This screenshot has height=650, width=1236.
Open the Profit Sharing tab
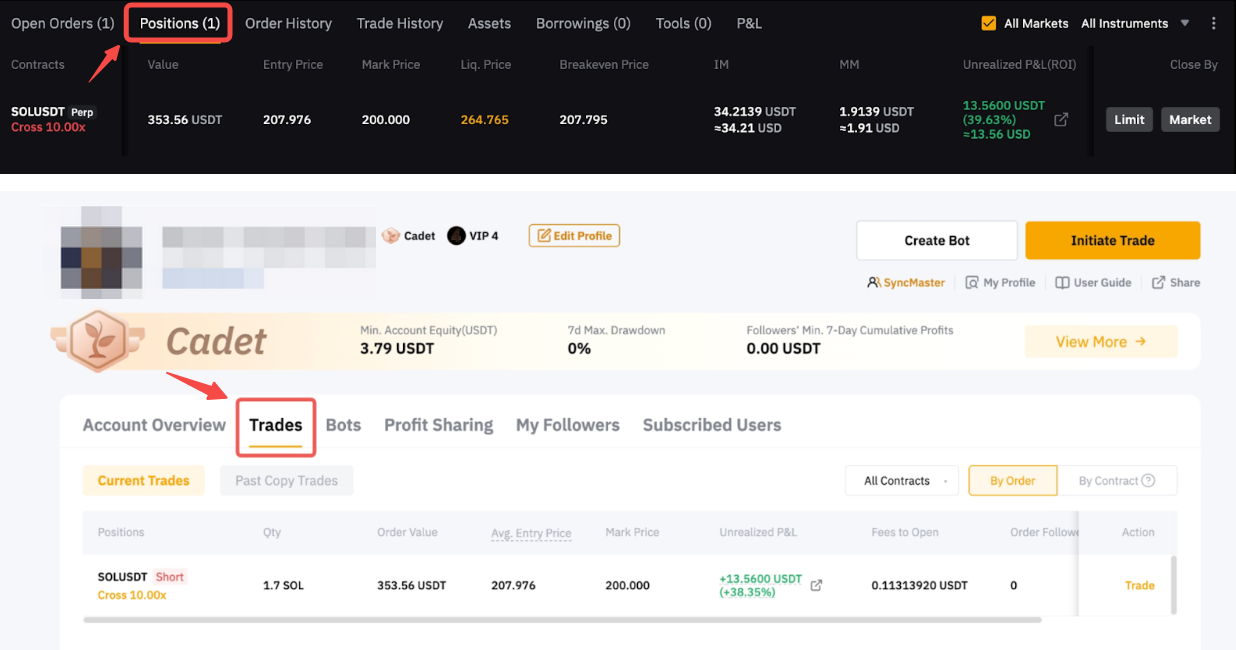[x=438, y=425]
